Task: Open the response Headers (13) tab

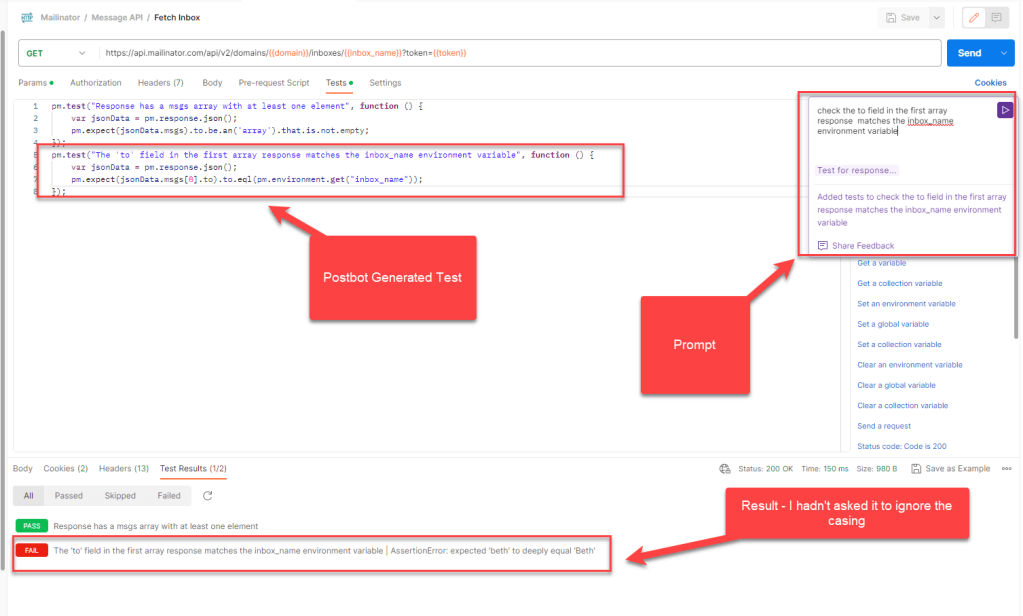Action: pyautogui.click(x=124, y=468)
